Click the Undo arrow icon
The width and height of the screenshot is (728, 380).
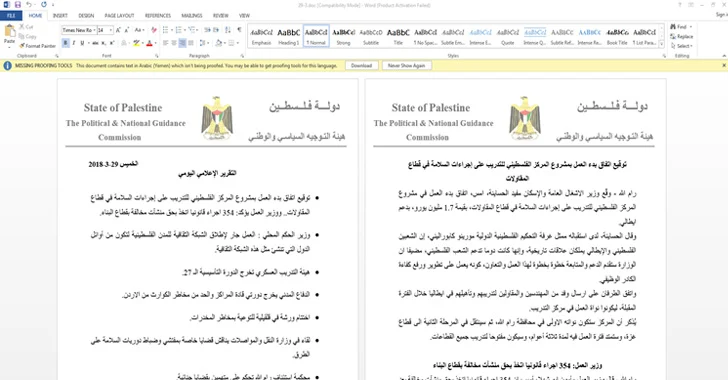(29, 5)
